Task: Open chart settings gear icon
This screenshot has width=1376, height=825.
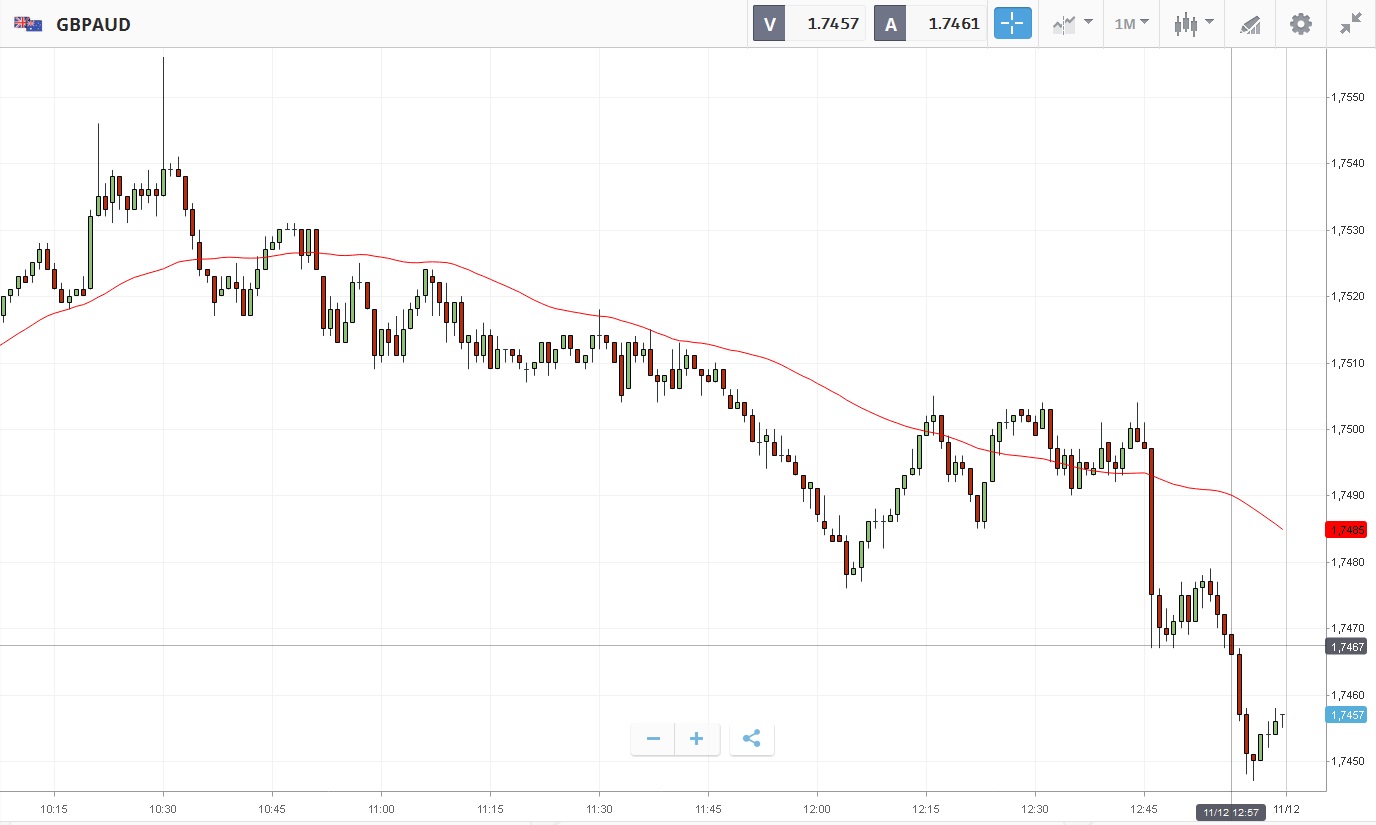Action: 1300,24
